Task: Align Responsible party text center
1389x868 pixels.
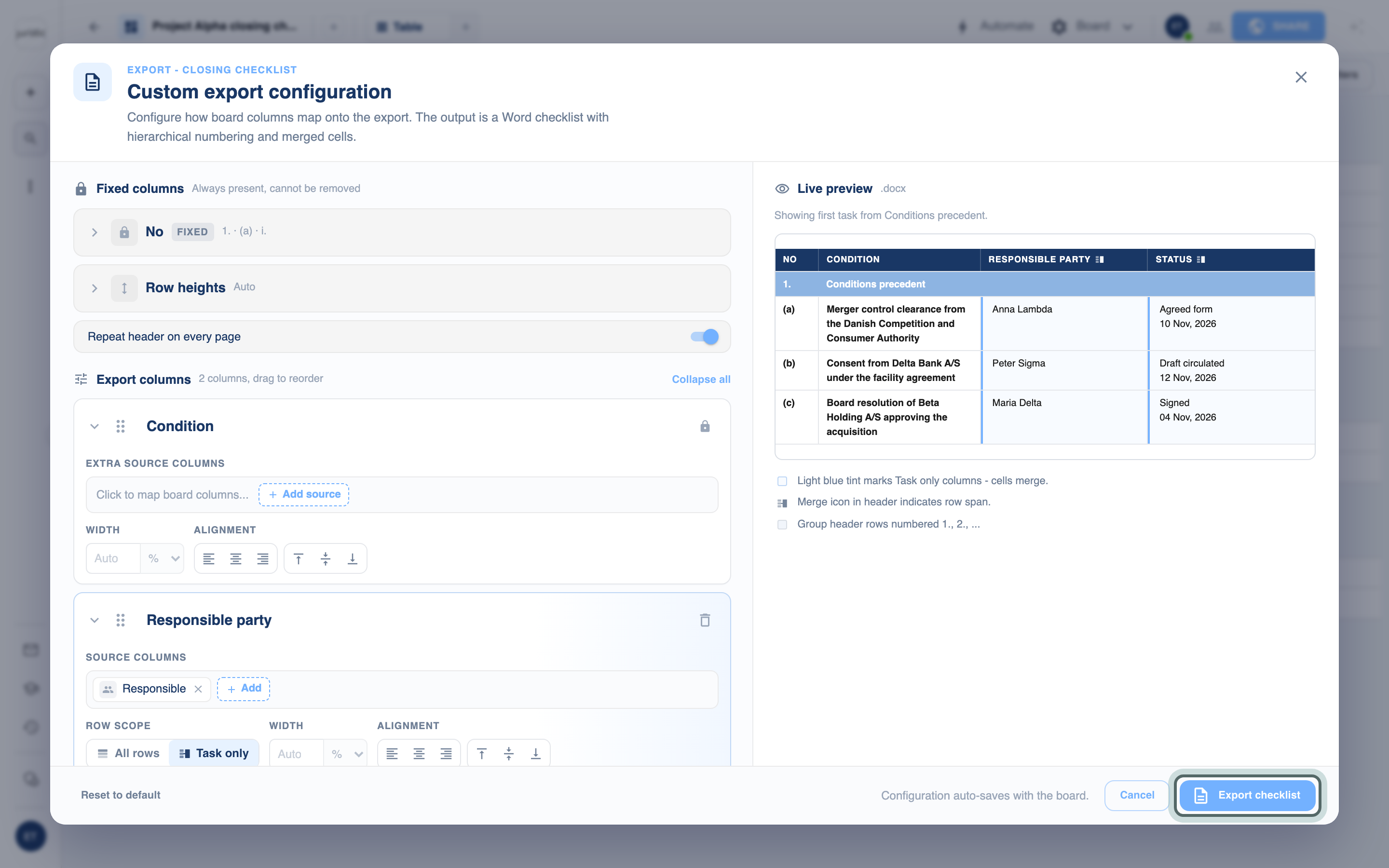Action: coord(419,754)
